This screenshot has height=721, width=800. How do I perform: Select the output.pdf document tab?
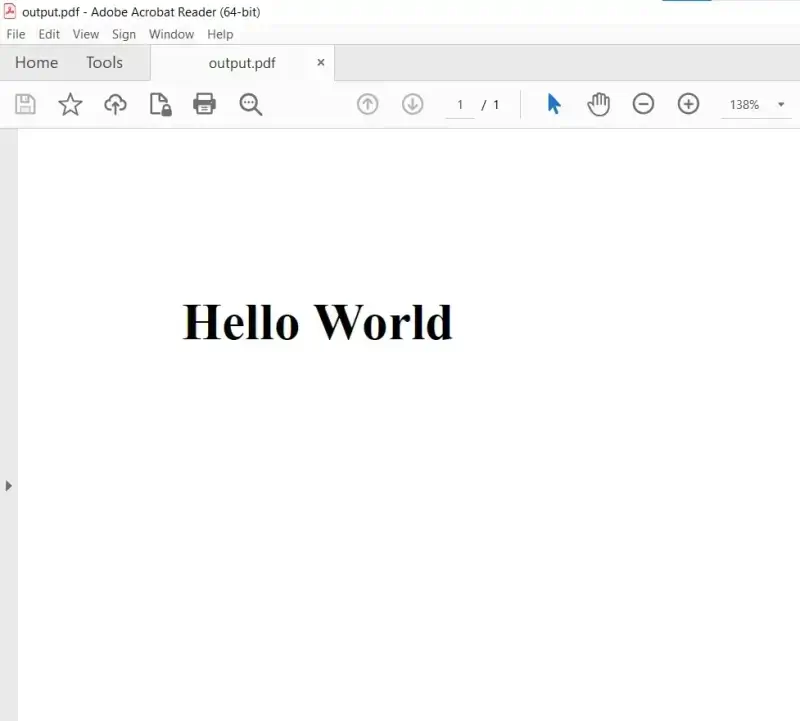[242, 63]
